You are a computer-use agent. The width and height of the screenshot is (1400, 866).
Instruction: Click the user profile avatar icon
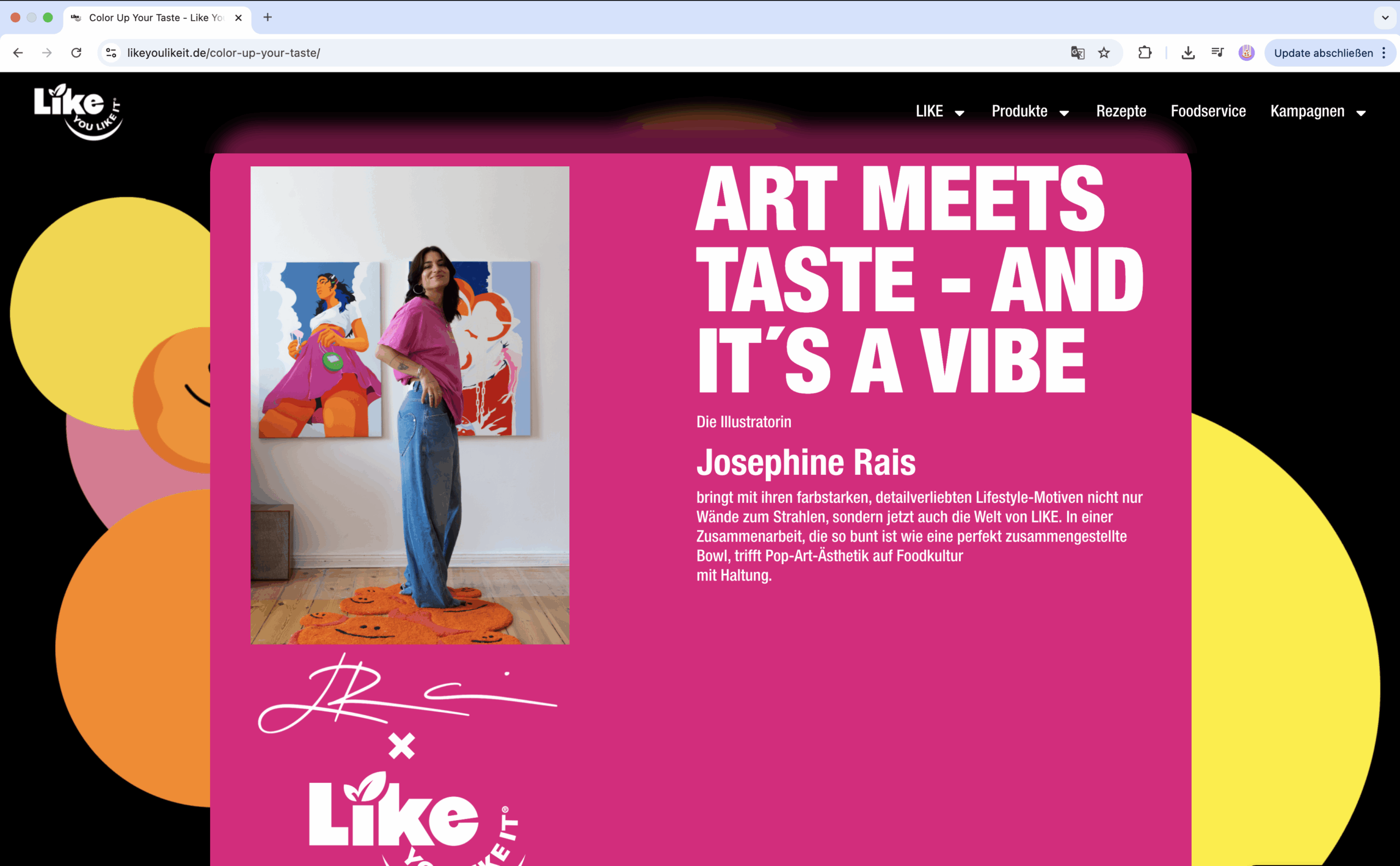pos(1246,53)
